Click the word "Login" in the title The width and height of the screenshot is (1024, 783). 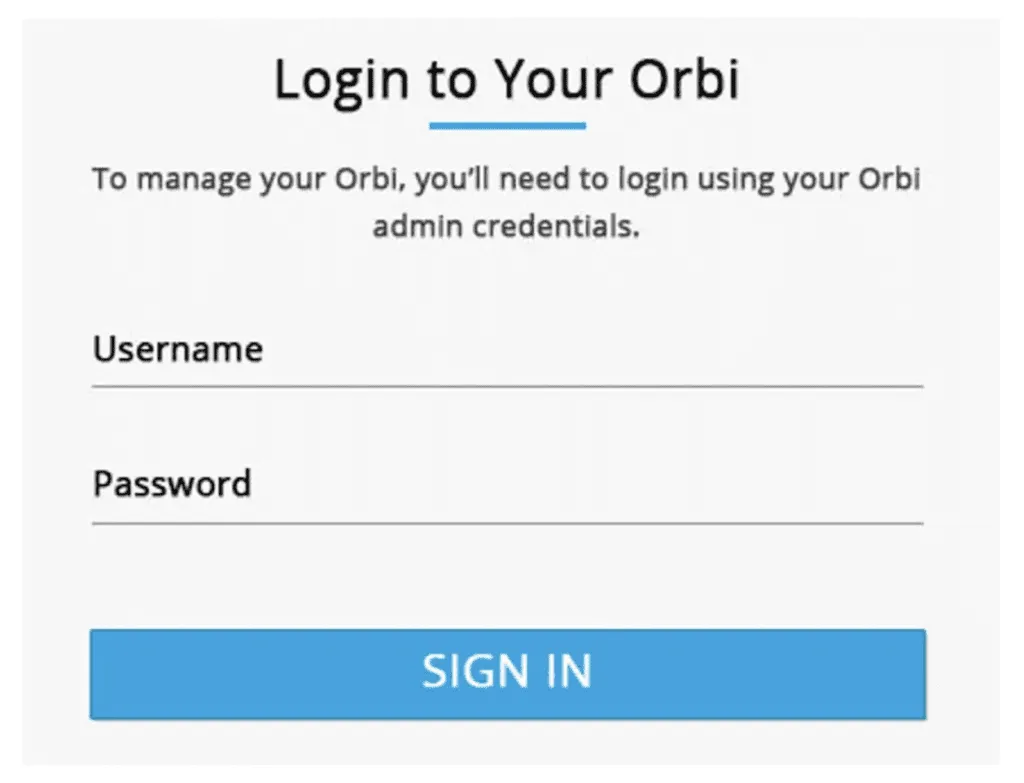342,82
